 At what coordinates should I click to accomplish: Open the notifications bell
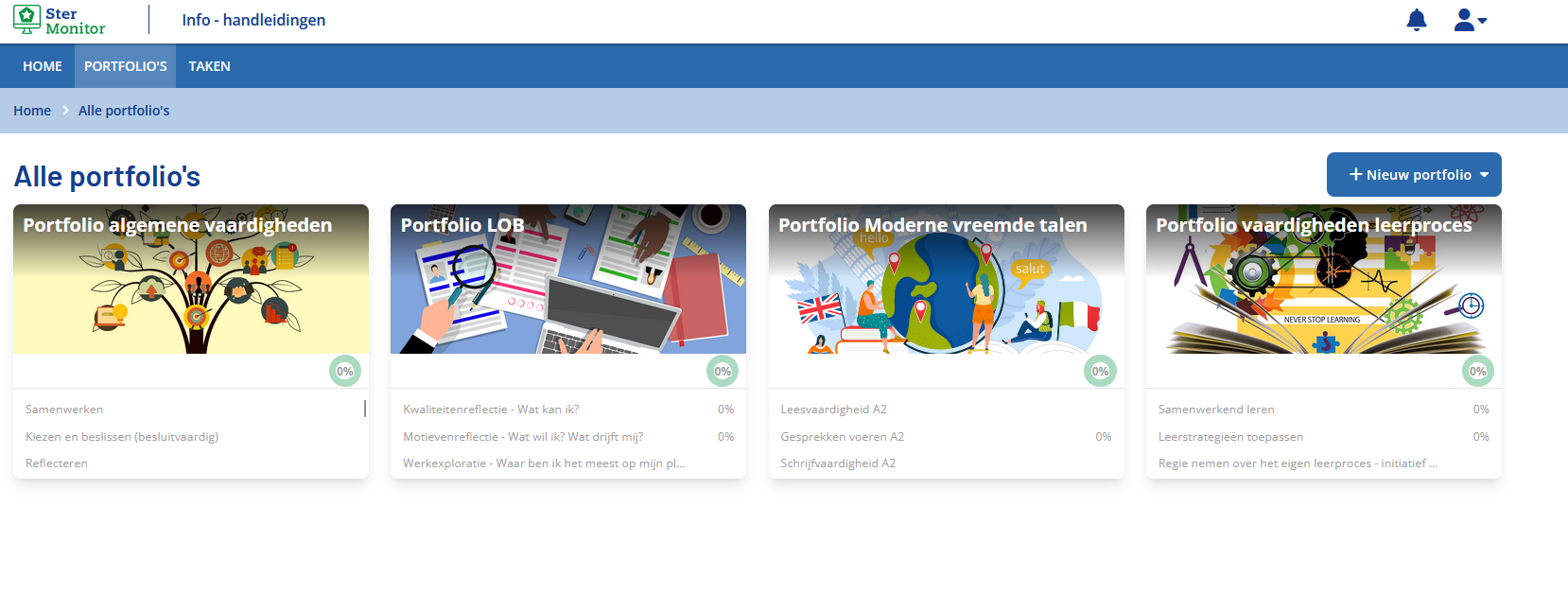coord(1416,20)
